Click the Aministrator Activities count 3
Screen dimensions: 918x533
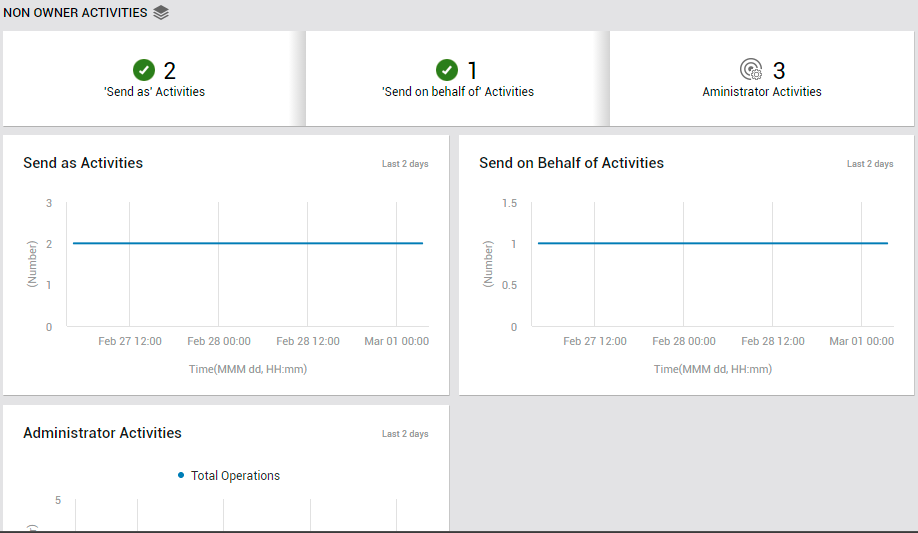pyautogui.click(x=779, y=71)
